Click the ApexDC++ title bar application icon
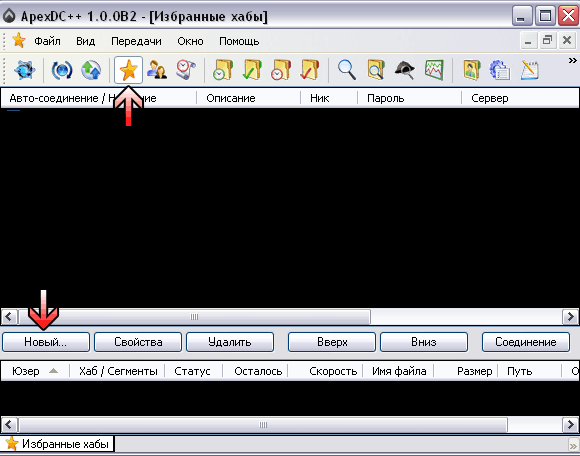This screenshot has width=580, height=456. (9, 16)
